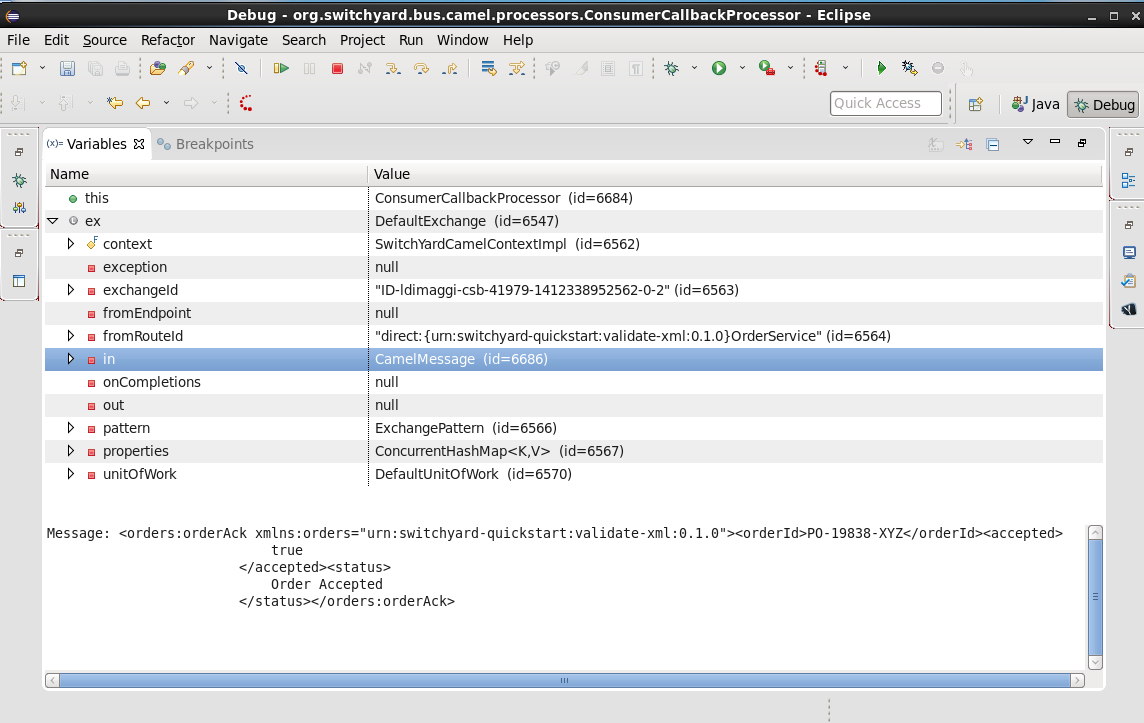Open the Run menu
The height and width of the screenshot is (723, 1144).
click(411, 40)
